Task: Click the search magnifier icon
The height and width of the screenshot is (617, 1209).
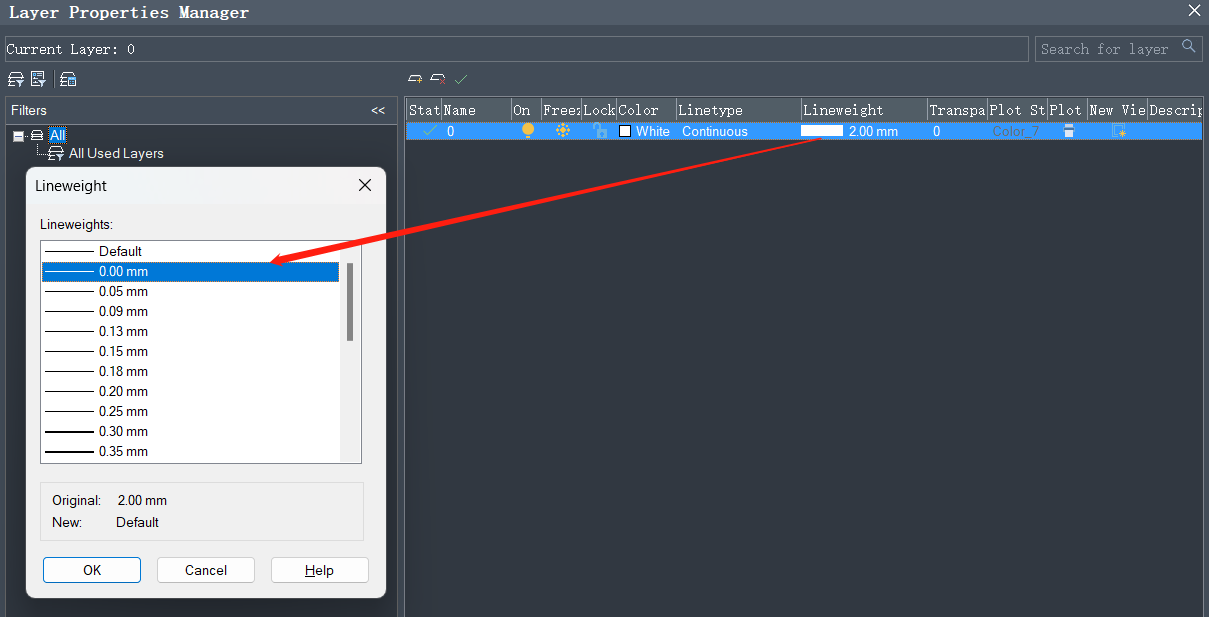Action: [1189, 47]
